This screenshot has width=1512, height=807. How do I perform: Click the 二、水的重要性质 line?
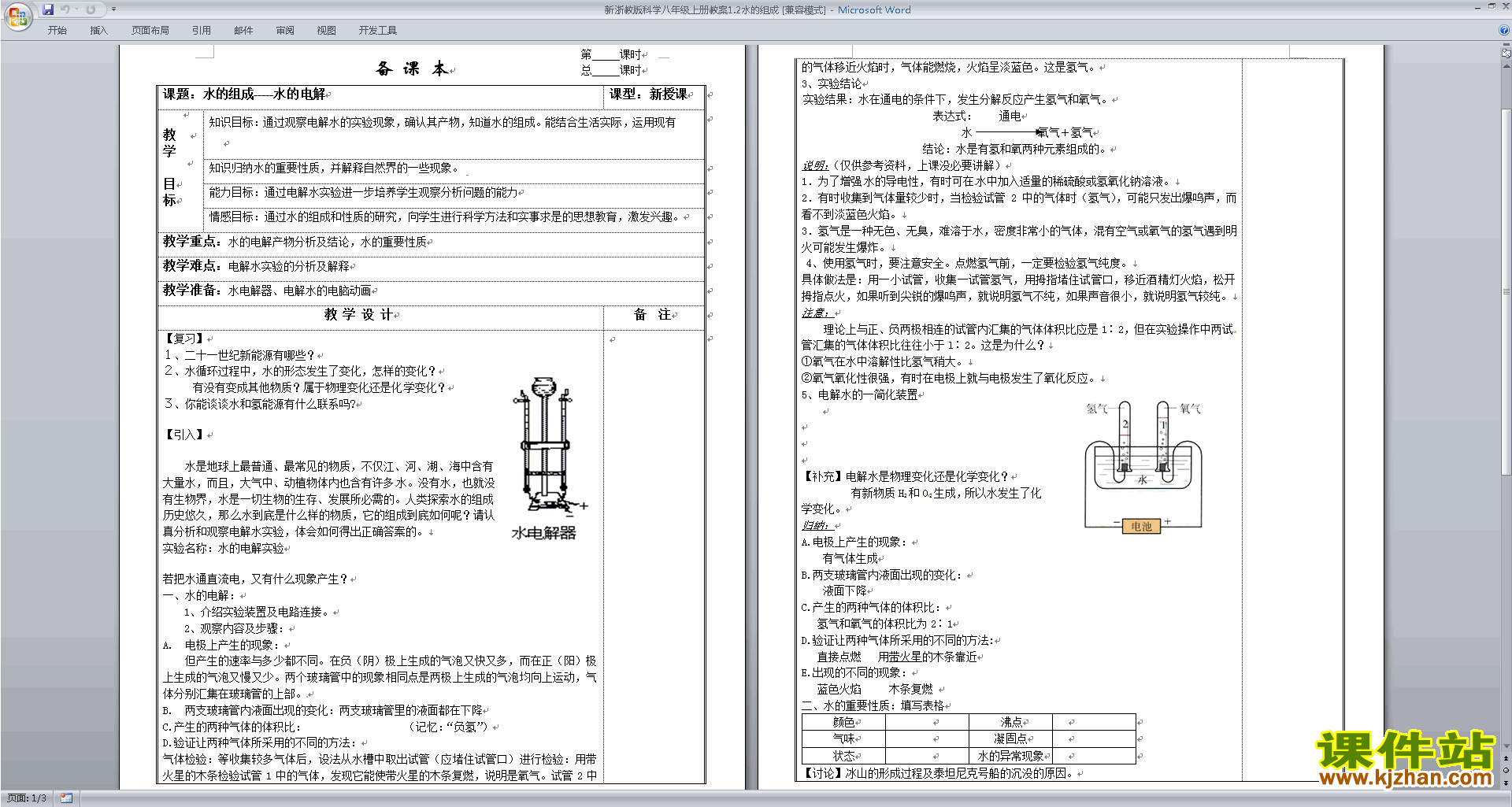[873, 705]
